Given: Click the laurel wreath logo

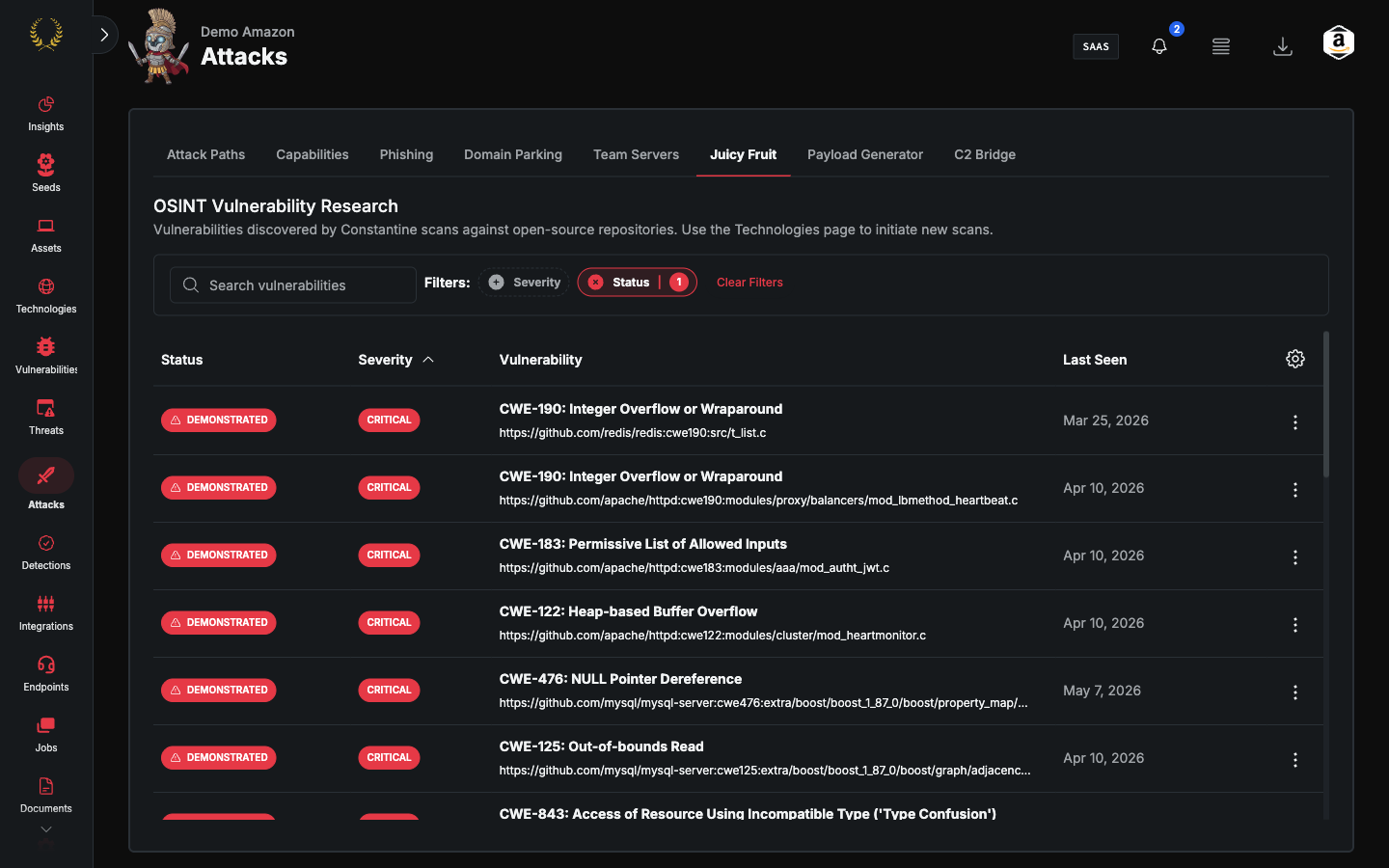Looking at the screenshot, I should pos(46,35).
